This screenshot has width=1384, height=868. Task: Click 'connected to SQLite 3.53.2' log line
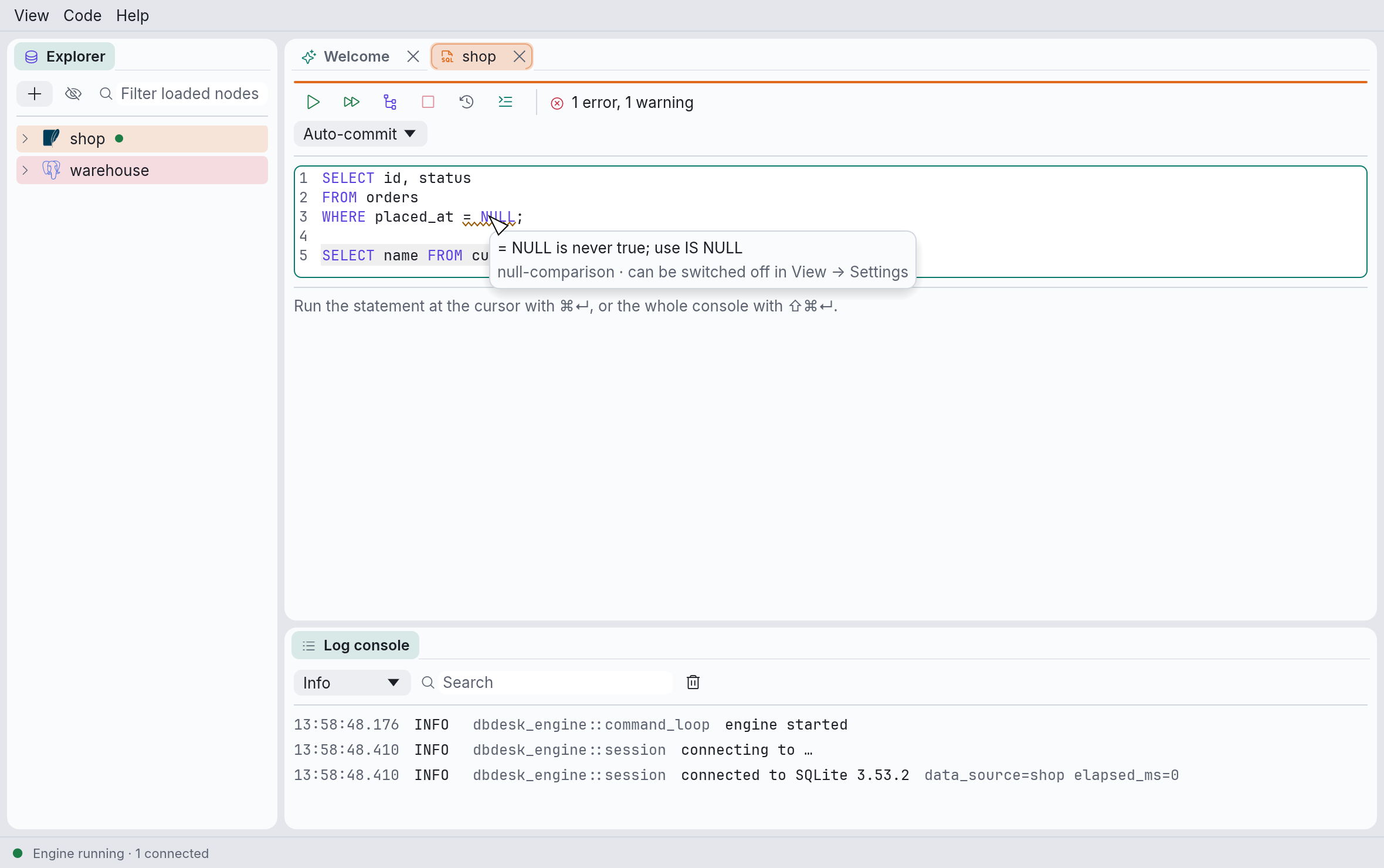[x=795, y=775]
